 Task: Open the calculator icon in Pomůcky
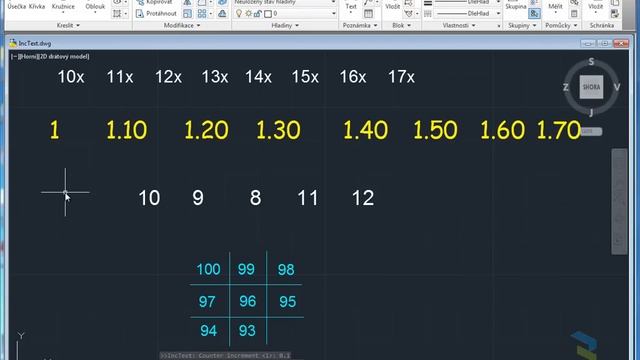click(574, 13)
